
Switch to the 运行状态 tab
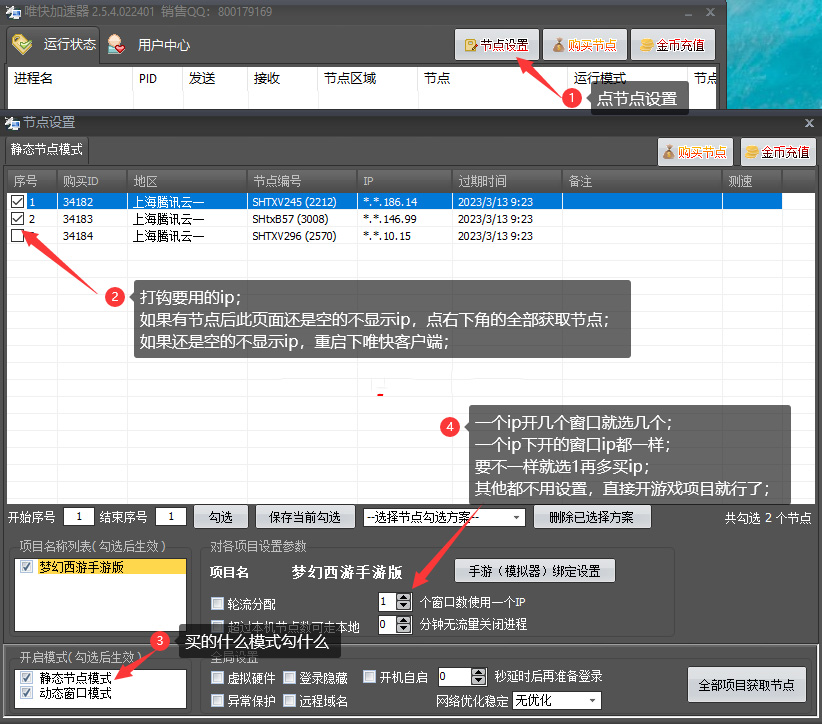click(54, 45)
